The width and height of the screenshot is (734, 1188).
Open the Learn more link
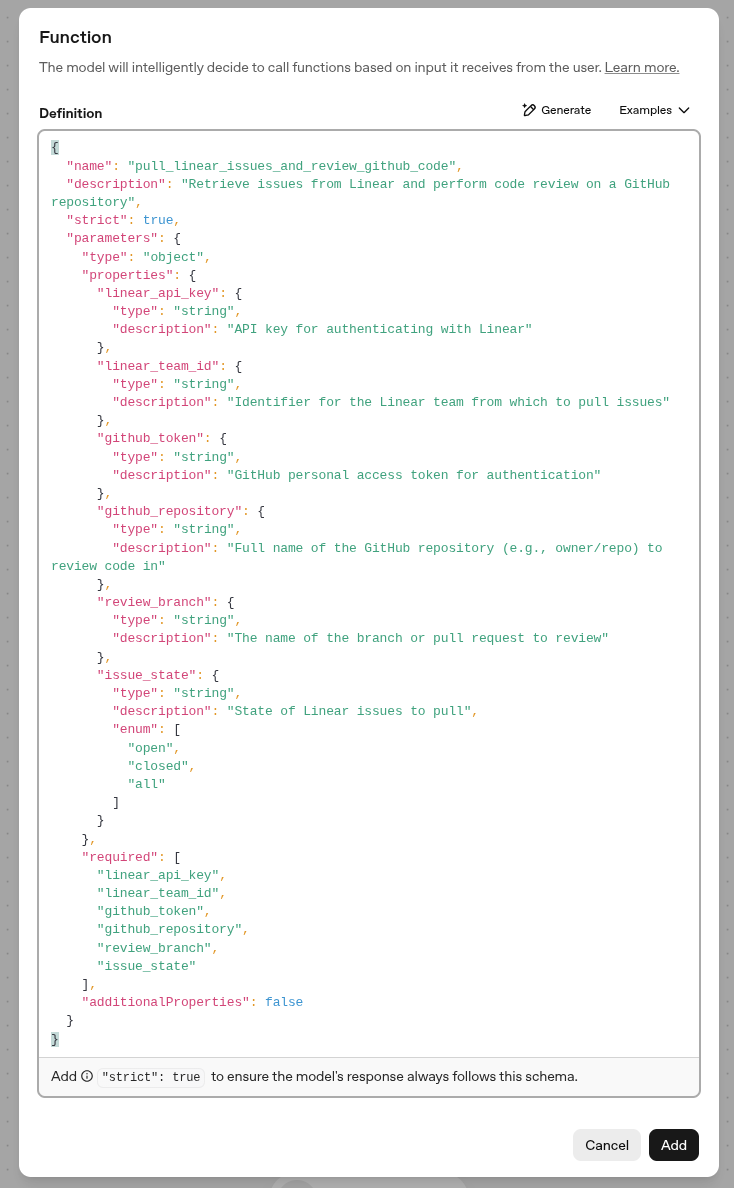[x=642, y=67]
